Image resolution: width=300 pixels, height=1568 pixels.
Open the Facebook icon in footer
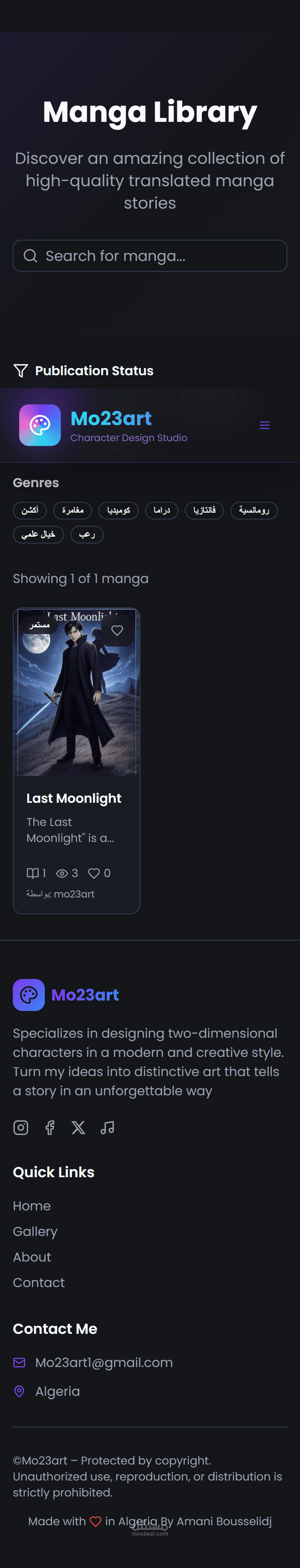pos(50,1127)
